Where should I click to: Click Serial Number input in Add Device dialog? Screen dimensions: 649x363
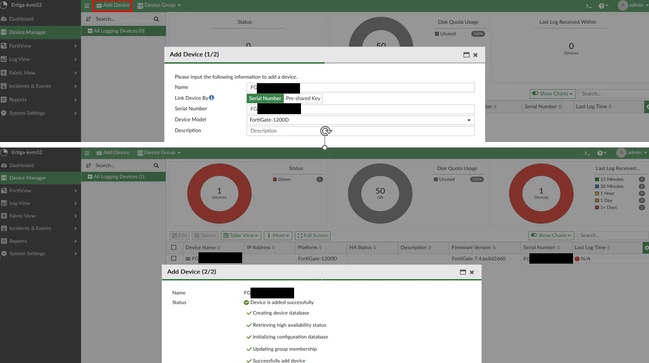coord(360,109)
